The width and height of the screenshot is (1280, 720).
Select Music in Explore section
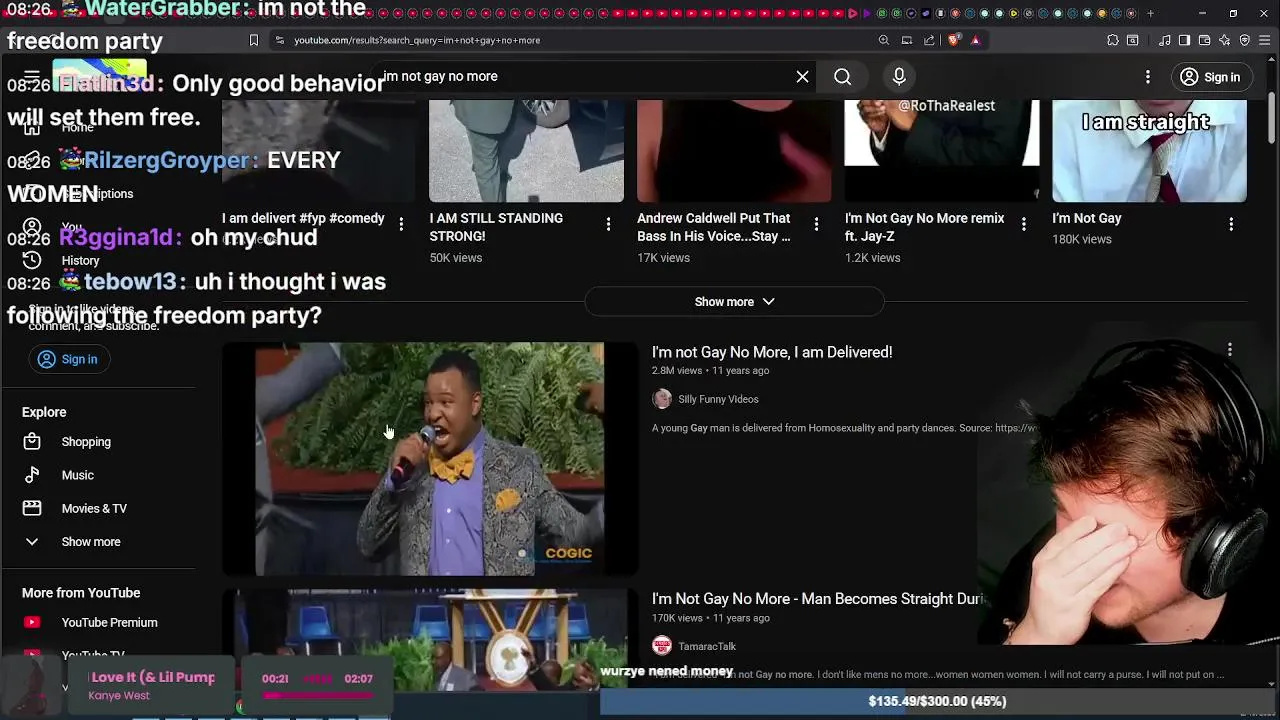pos(77,475)
